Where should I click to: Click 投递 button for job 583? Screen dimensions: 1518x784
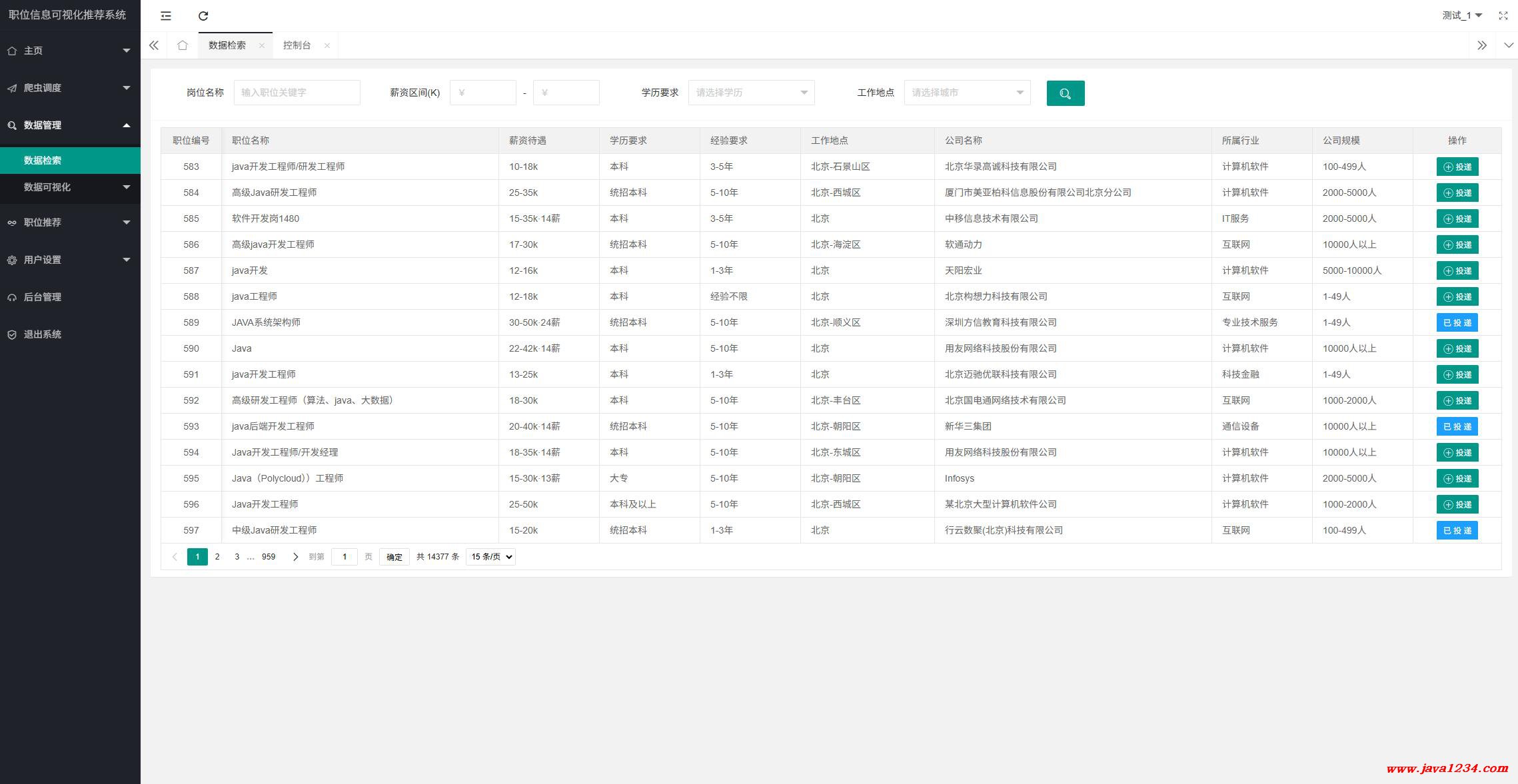[x=1457, y=167]
